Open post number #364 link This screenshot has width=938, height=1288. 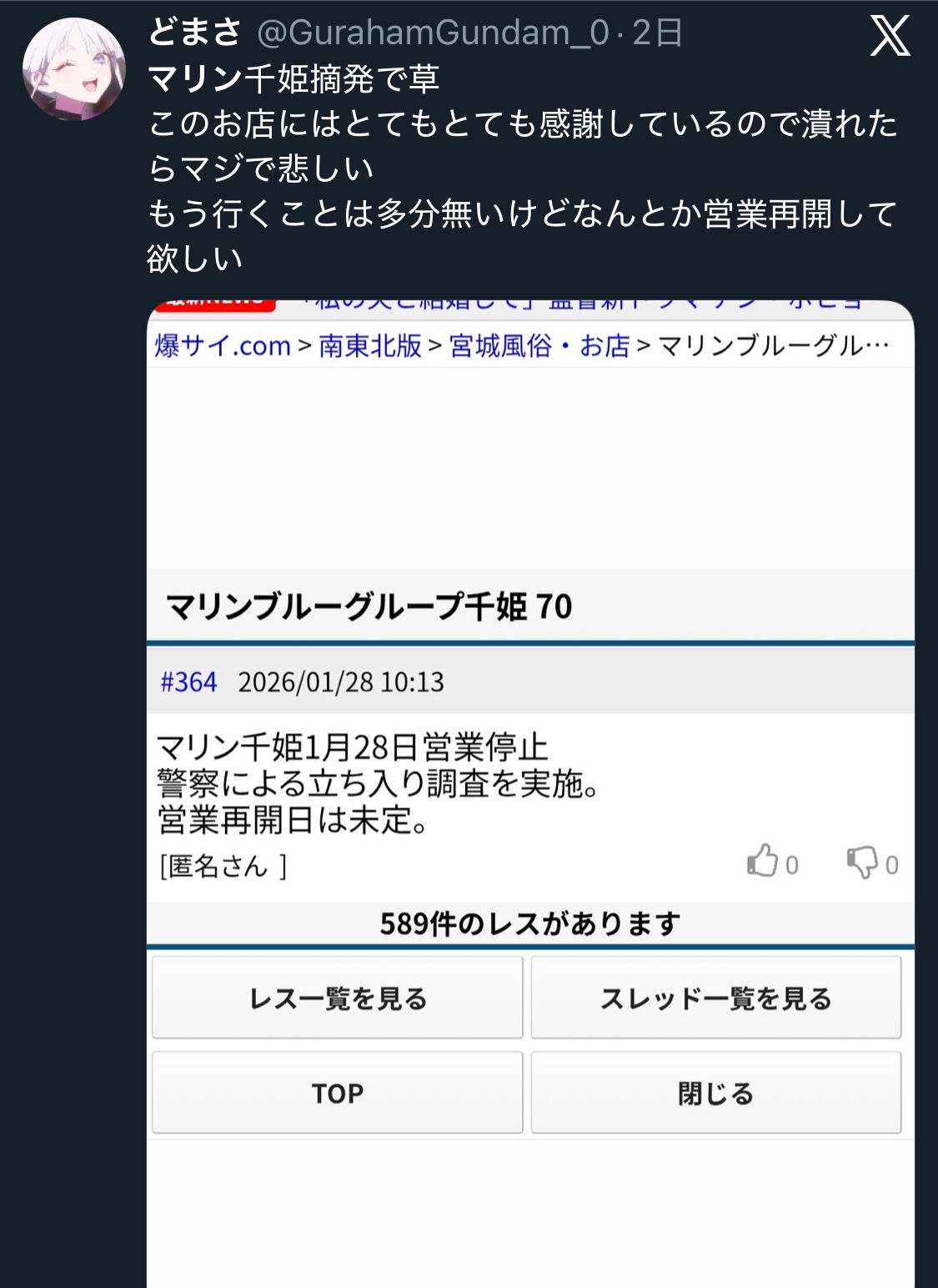pos(188,682)
